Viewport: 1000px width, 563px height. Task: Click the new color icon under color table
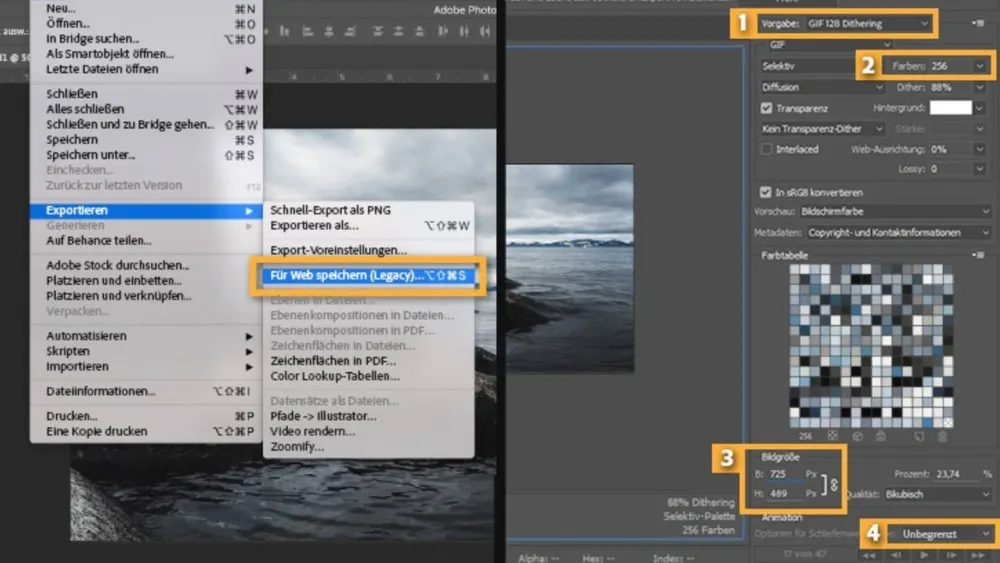tap(919, 436)
